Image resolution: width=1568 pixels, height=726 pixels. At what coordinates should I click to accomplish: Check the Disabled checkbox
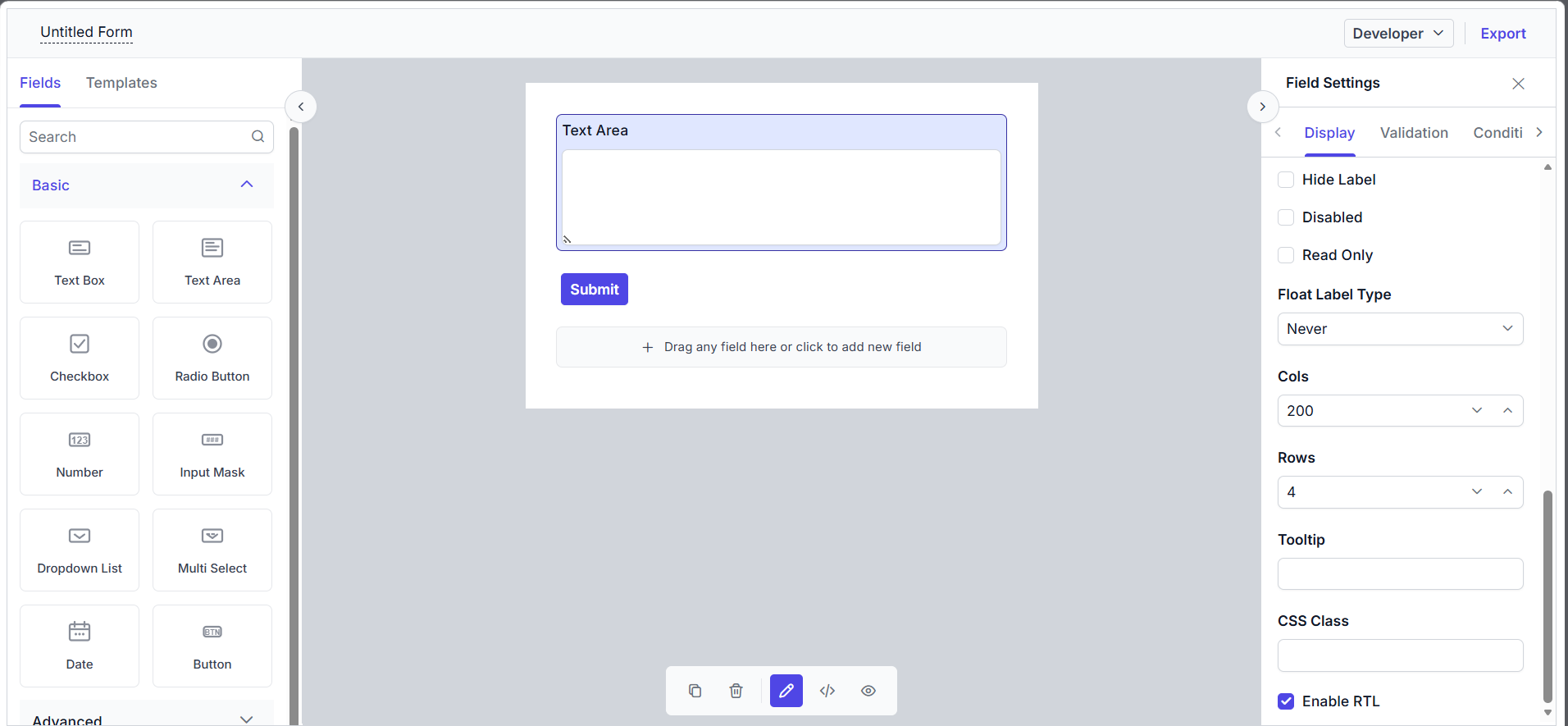click(1286, 217)
